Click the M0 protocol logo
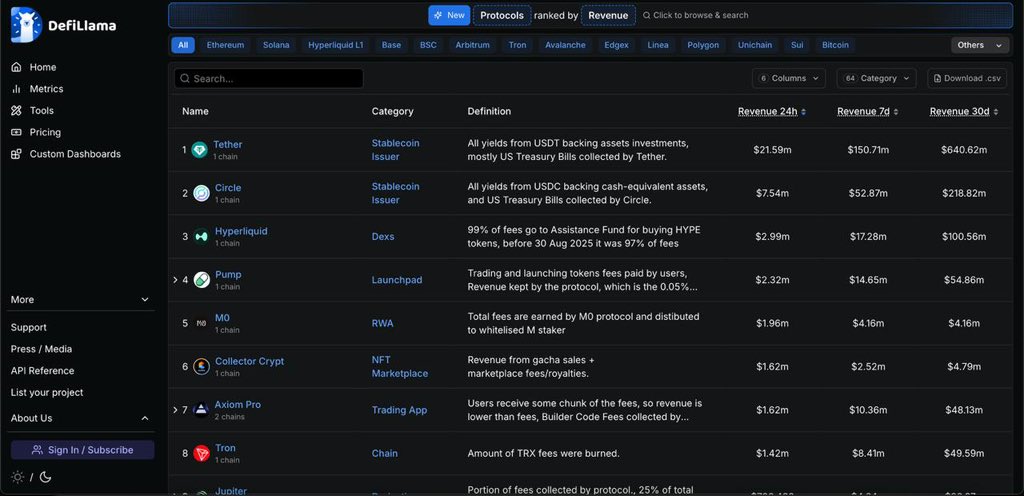 click(202, 323)
